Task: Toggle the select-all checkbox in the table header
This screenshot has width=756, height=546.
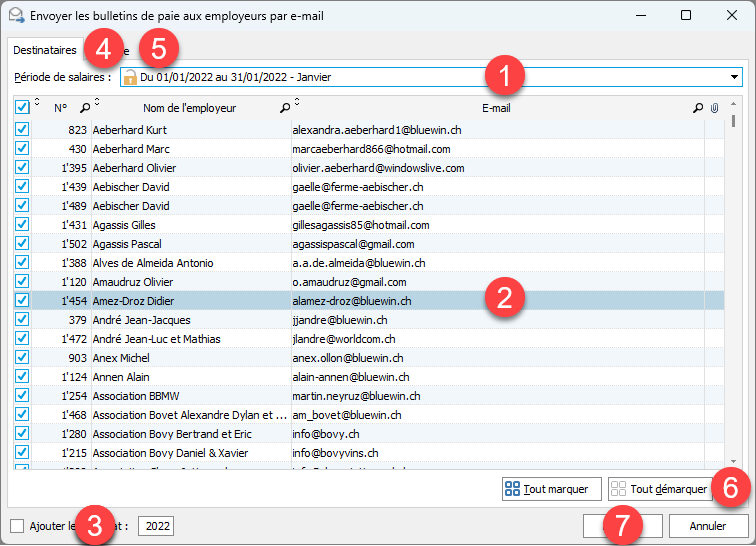Action: (22, 107)
